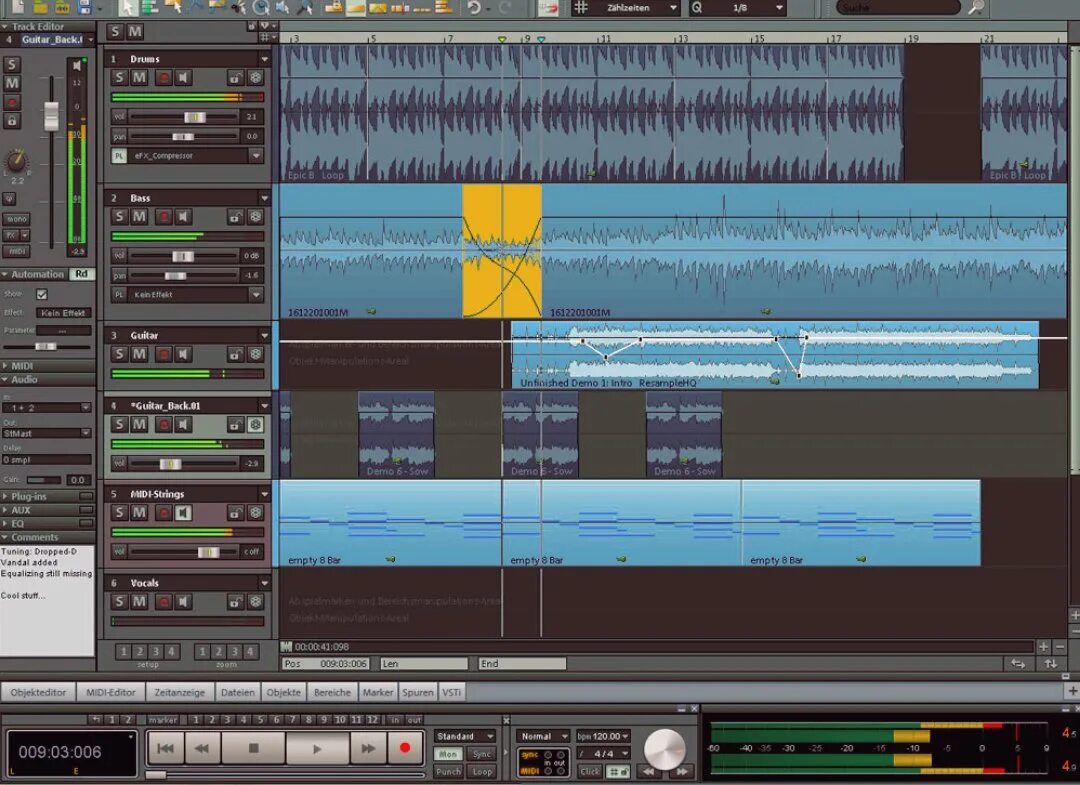The image size is (1080, 785).
Task: Jump to marker 12 button
Action: tap(373, 720)
